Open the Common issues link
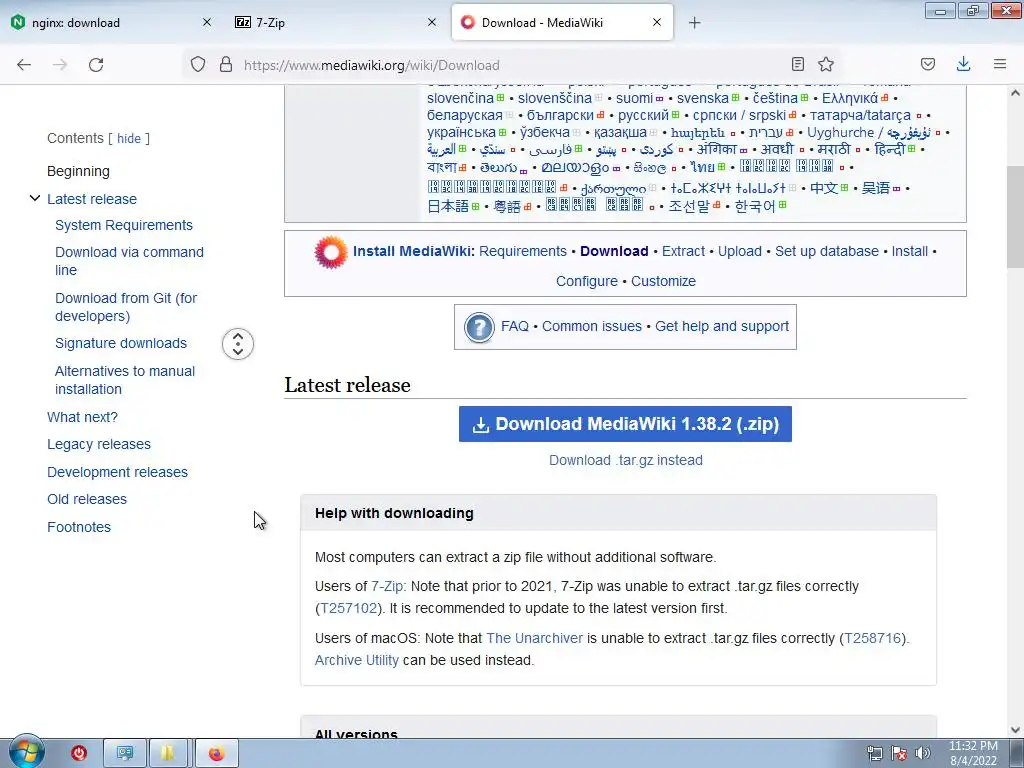This screenshot has height=768, width=1024. coord(592,326)
